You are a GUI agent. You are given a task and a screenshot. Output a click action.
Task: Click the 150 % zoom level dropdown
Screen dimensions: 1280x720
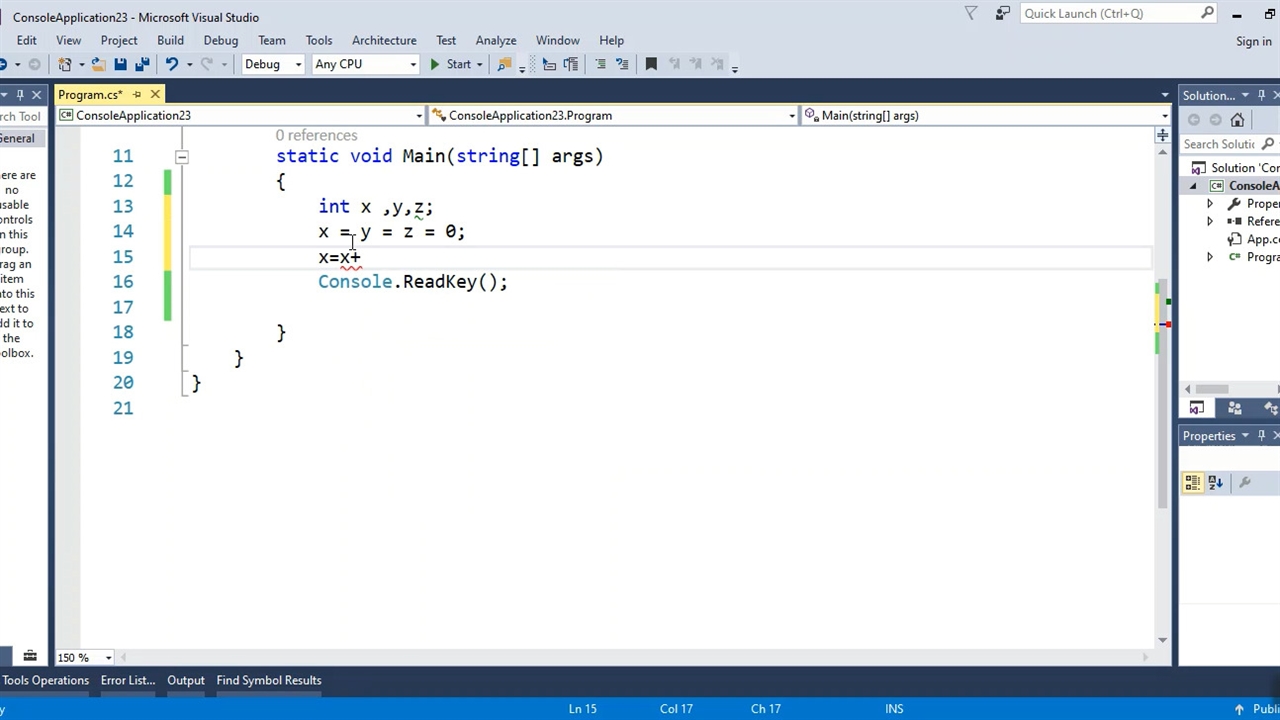(x=84, y=657)
